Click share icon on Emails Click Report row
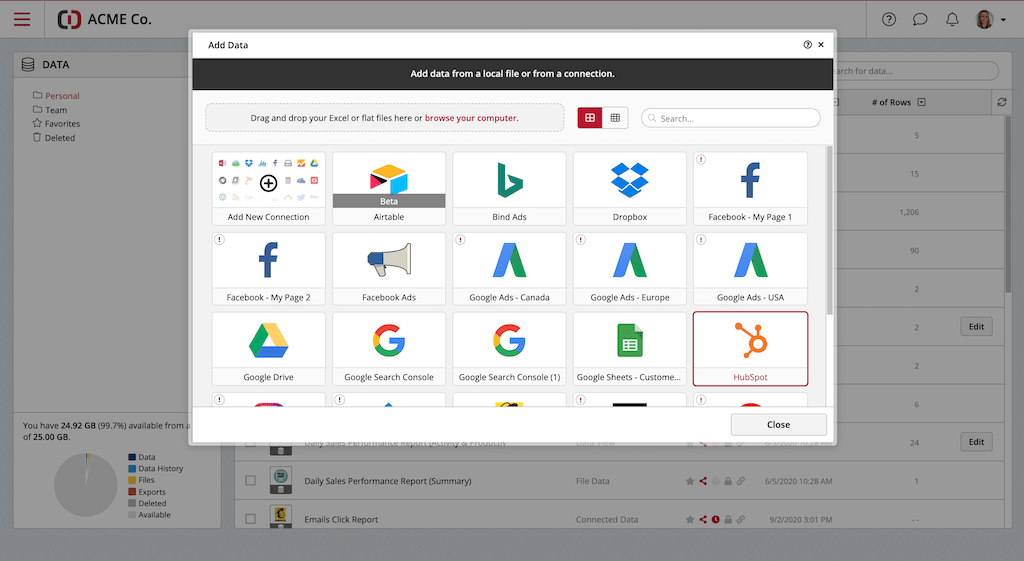The width and height of the screenshot is (1024, 561). coord(703,520)
